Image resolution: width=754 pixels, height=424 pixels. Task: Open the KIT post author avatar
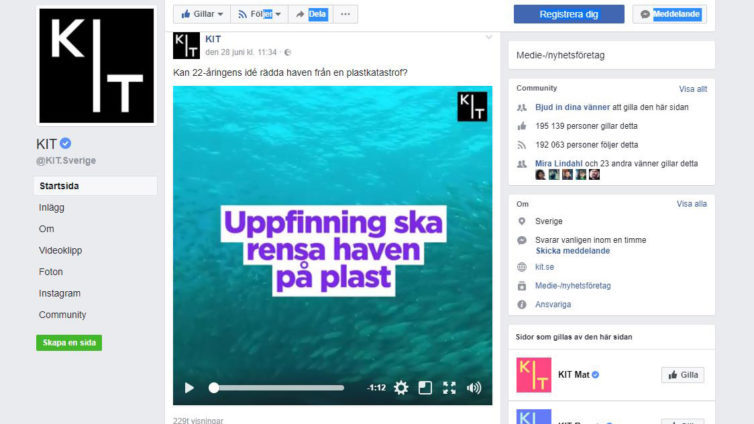(186, 46)
